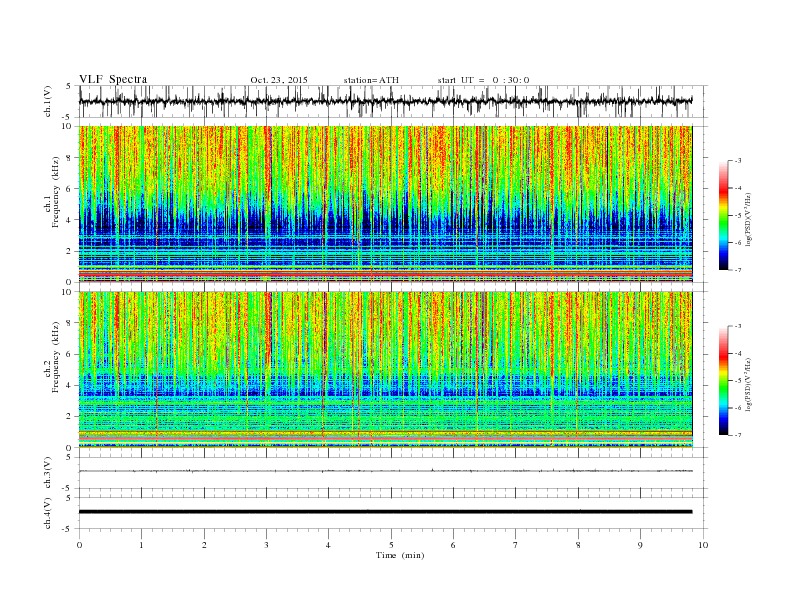792x612 pixels.
Task: Click the ch.1 frequency tick label "8"
Action: click(x=70, y=158)
